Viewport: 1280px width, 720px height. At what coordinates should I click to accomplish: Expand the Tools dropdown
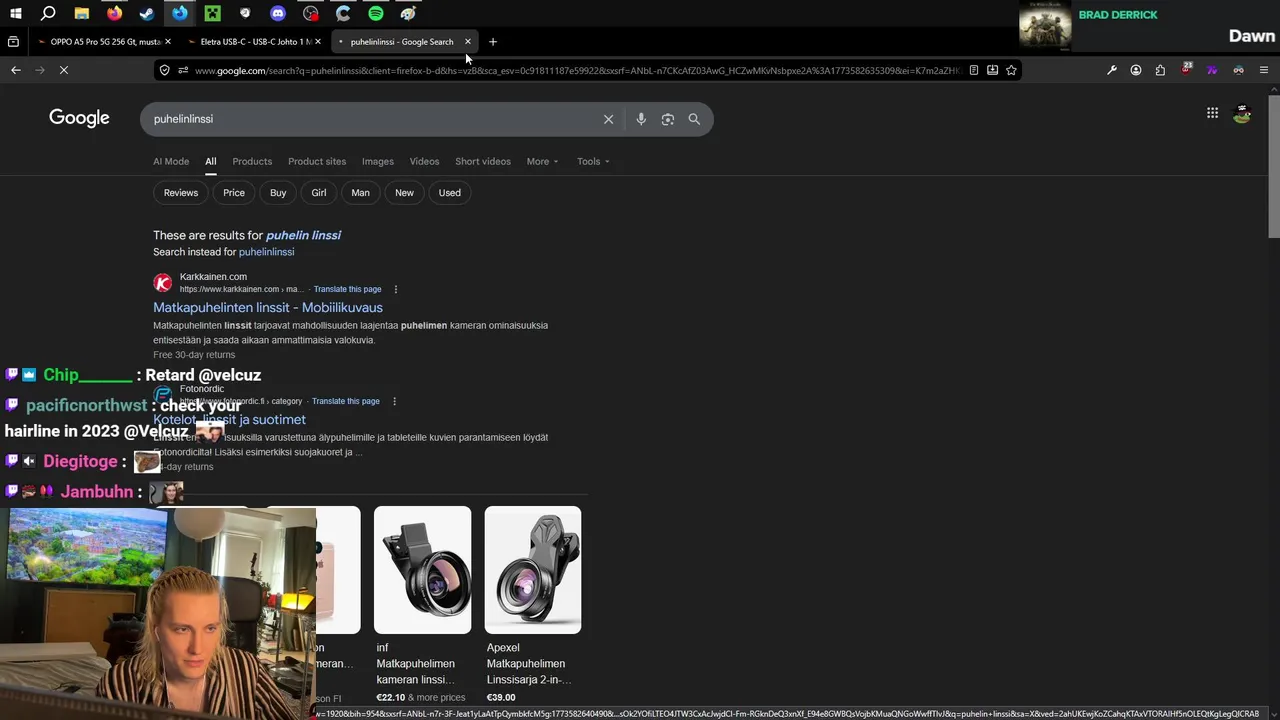click(x=593, y=161)
